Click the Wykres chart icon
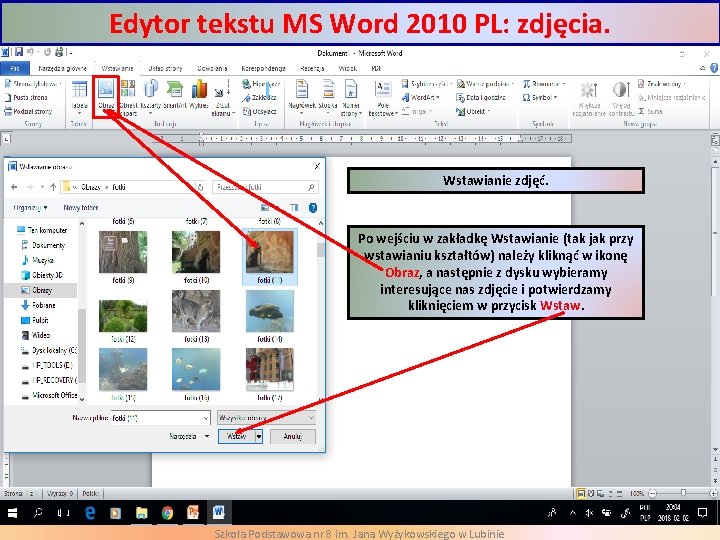Viewport: 720px width, 540px height. (x=199, y=94)
